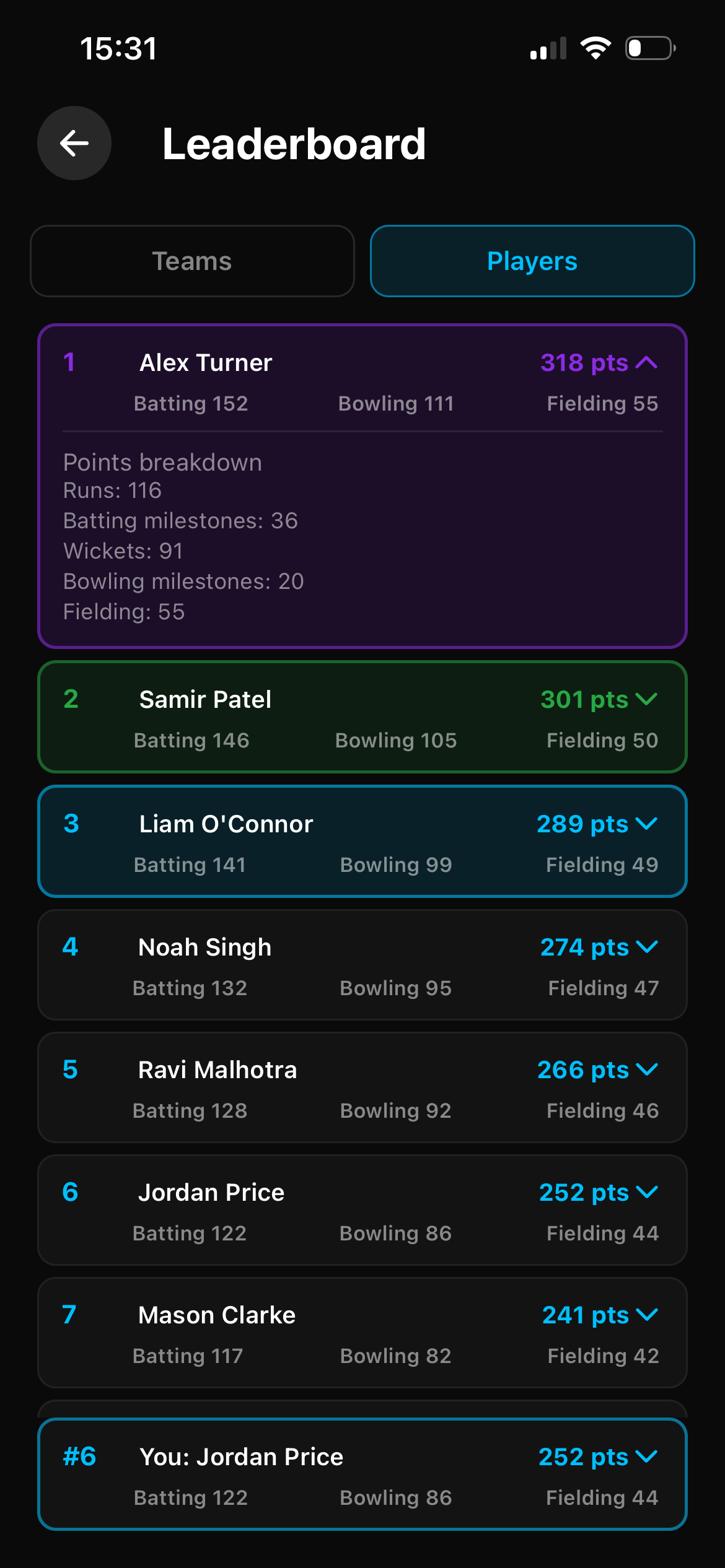Select the Liam O'Connor player name
The width and height of the screenshot is (725, 1568).
pos(226,824)
